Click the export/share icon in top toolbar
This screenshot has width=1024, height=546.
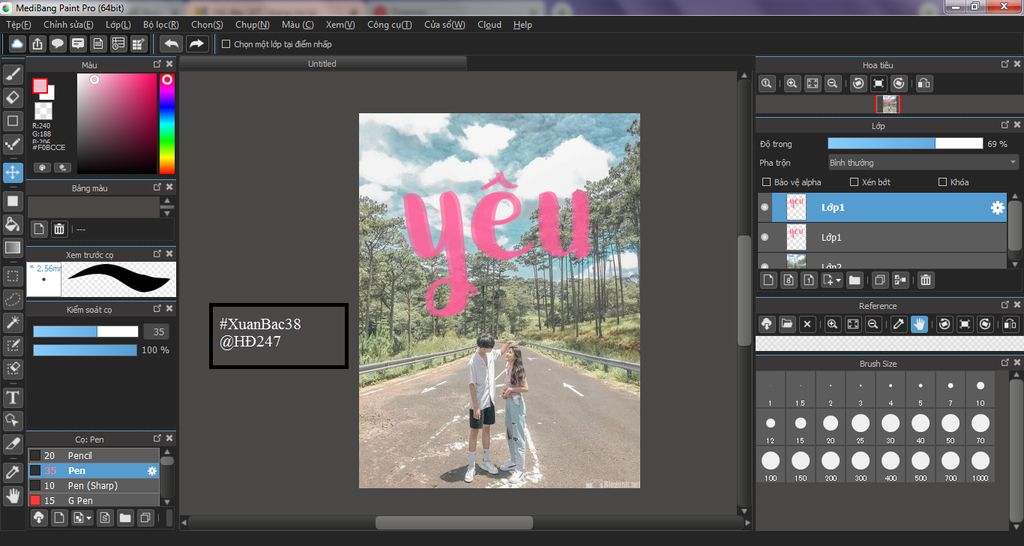(x=38, y=44)
